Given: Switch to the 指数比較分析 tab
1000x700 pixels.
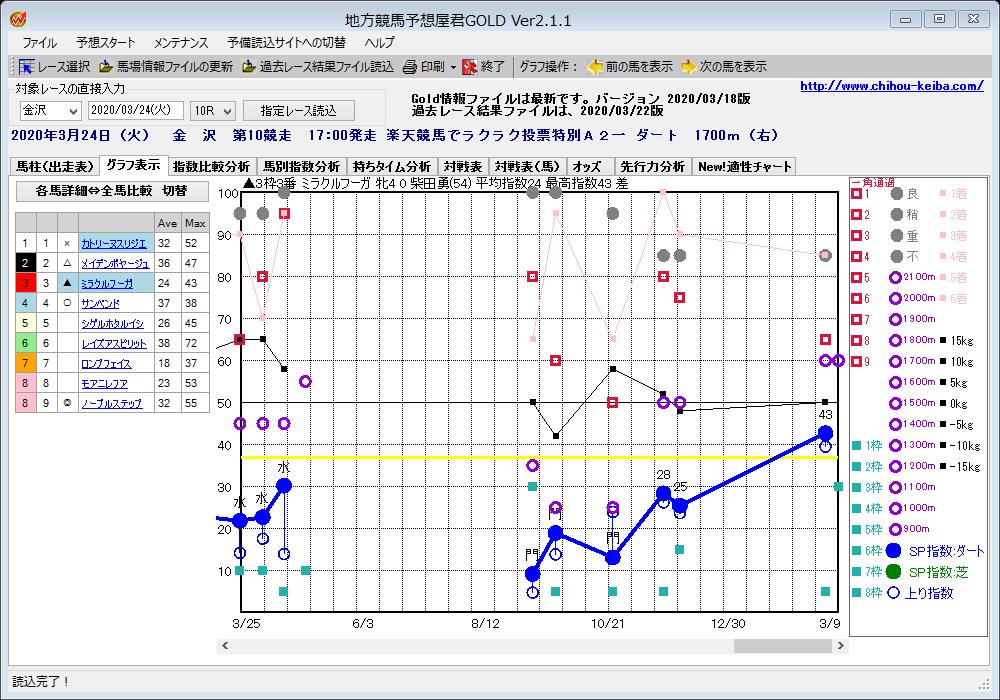Looking at the screenshot, I should click(x=212, y=166).
